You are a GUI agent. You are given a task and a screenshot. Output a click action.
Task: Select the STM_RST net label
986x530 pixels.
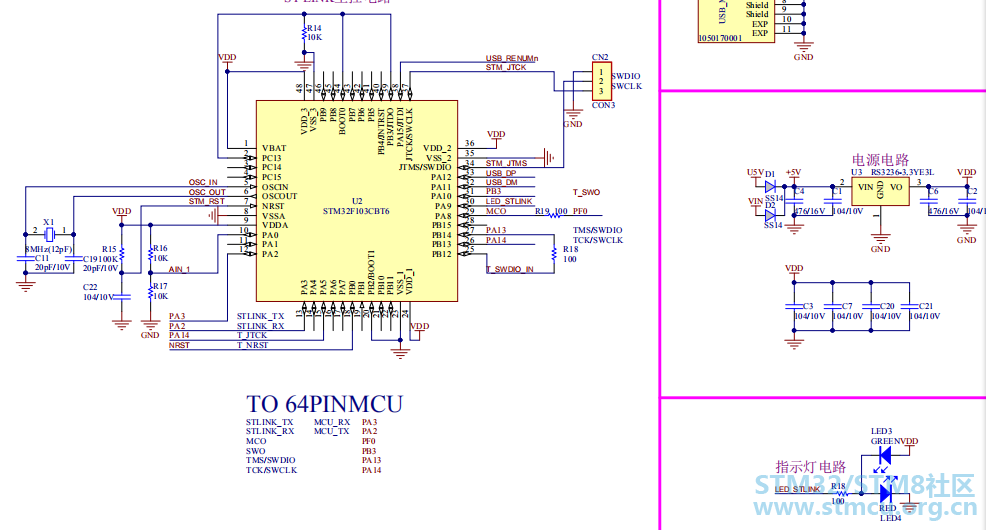pyautogui.click(x=206, y=202)
